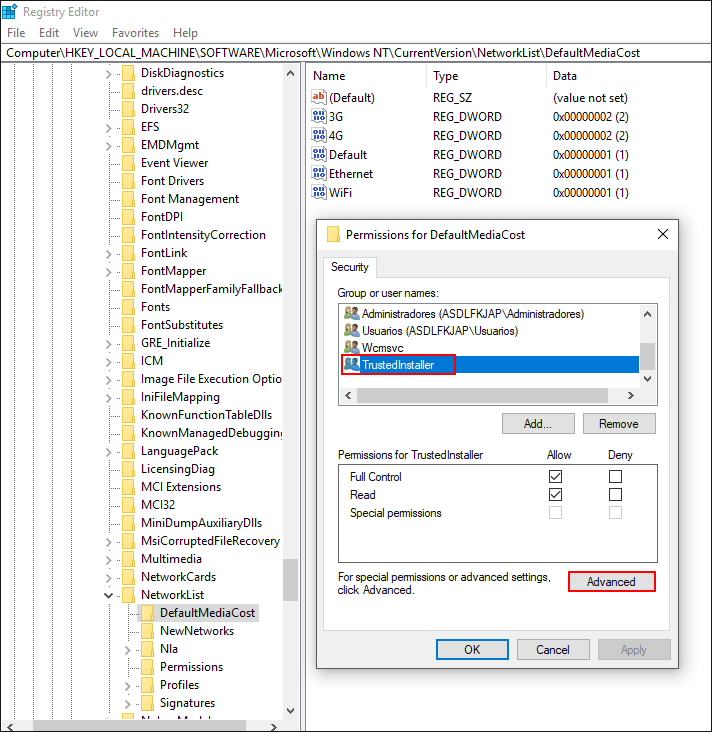Open the View menu
Viewport: 712px width, 732px height.
click(85, 33)
